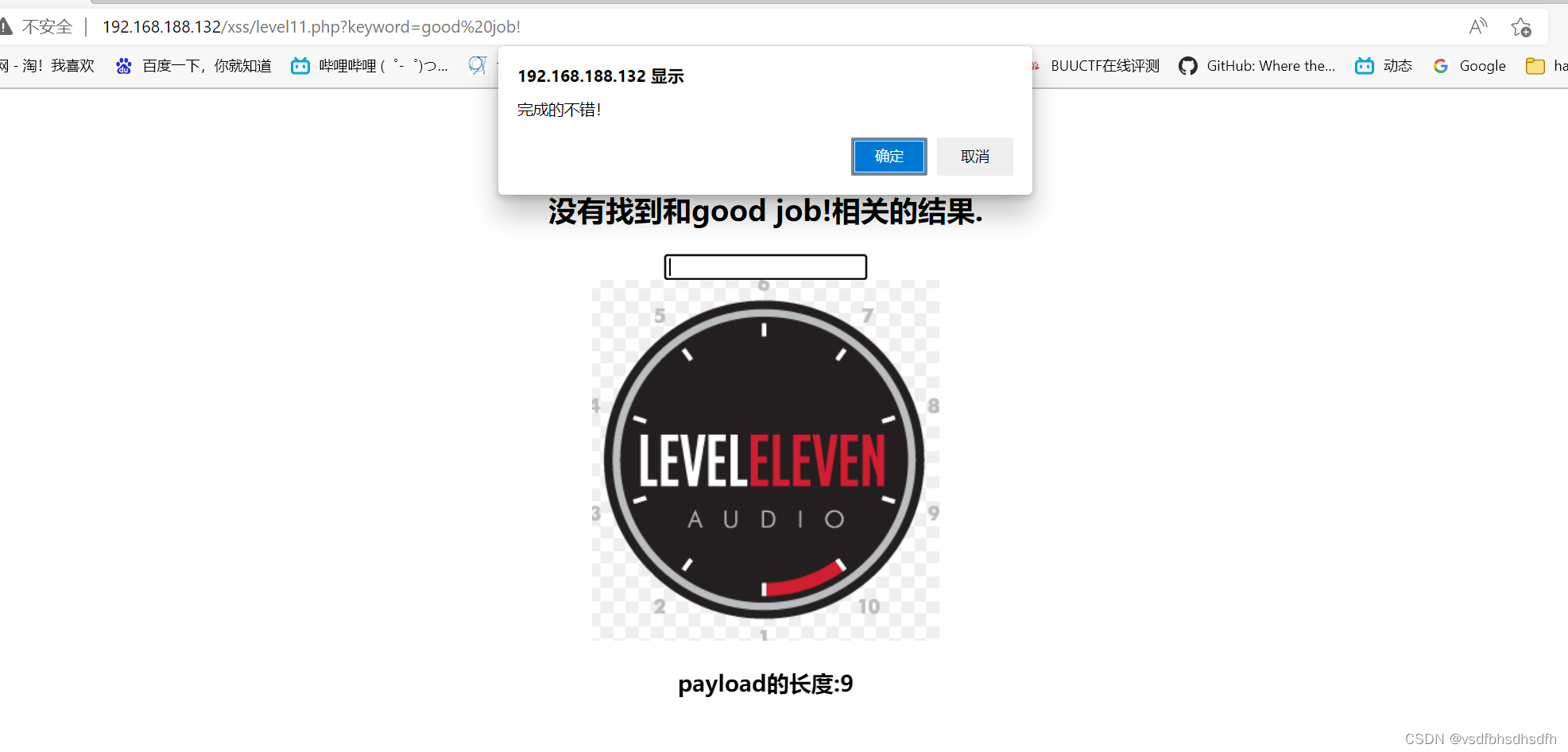
Task: Click the bilibili icon beside 哔哩哔哩
Action: coord(300,66)
